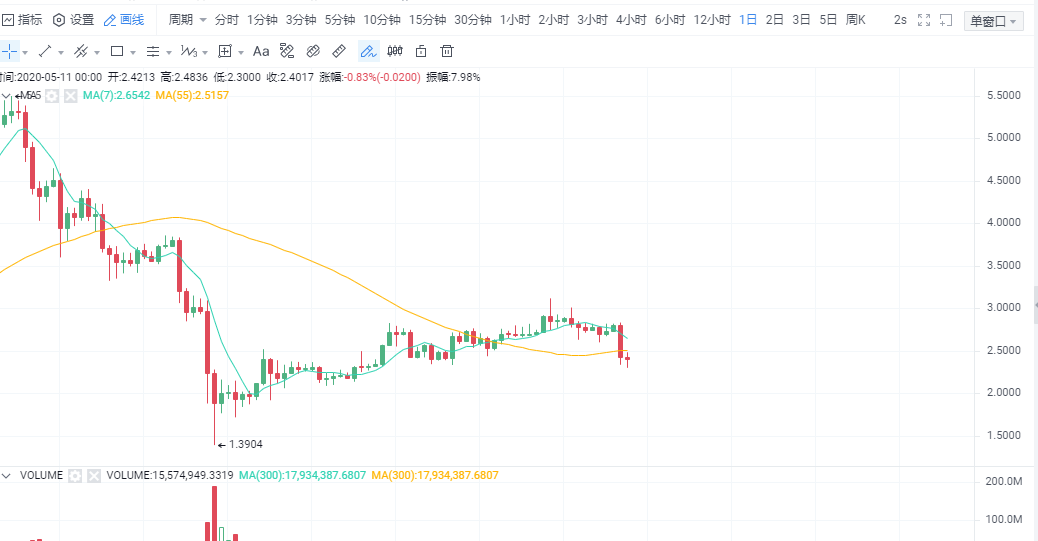Collapse the MA indicator chevron
Image resolution: width=1038 pixels, height=541 pixels.
point(7,96)
